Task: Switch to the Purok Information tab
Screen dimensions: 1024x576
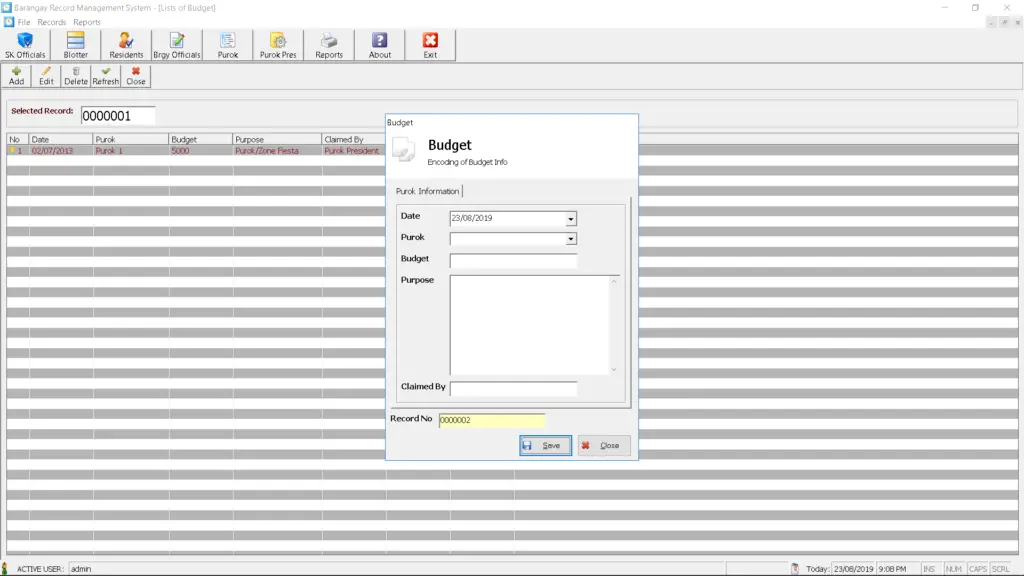Action: click(x=427, y=191)
